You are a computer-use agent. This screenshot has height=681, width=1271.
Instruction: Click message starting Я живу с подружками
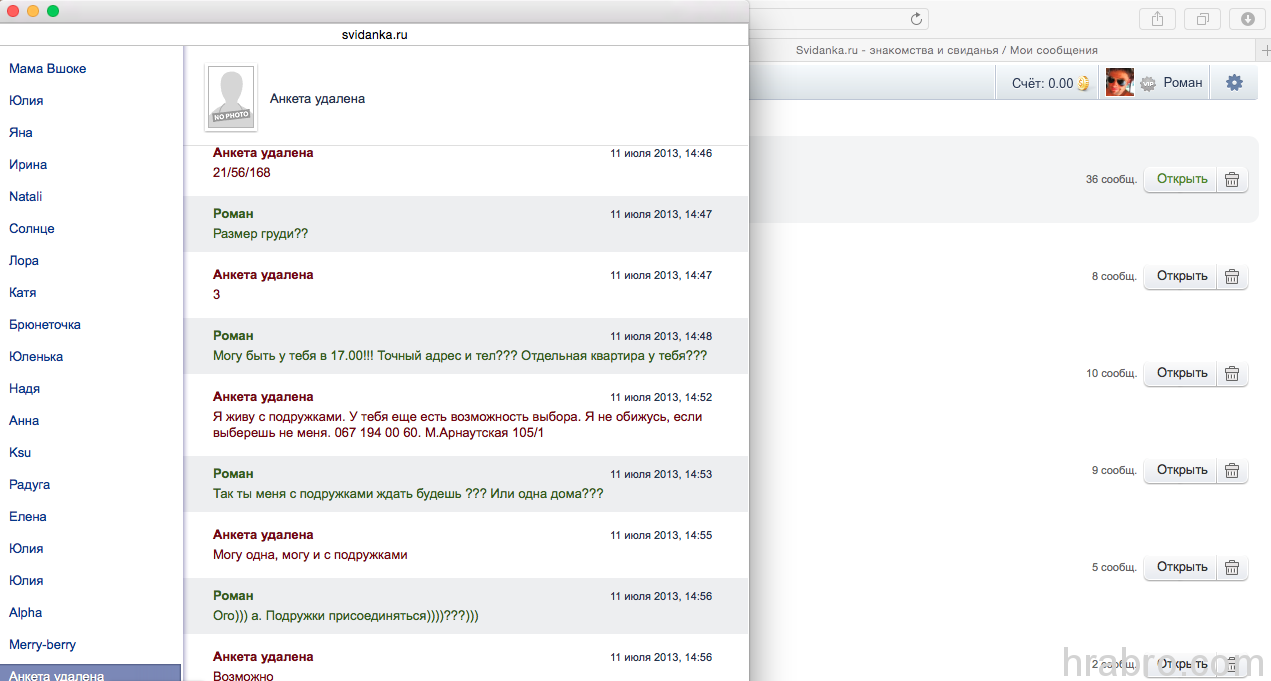pyautogui.click(x=458, y=425)
